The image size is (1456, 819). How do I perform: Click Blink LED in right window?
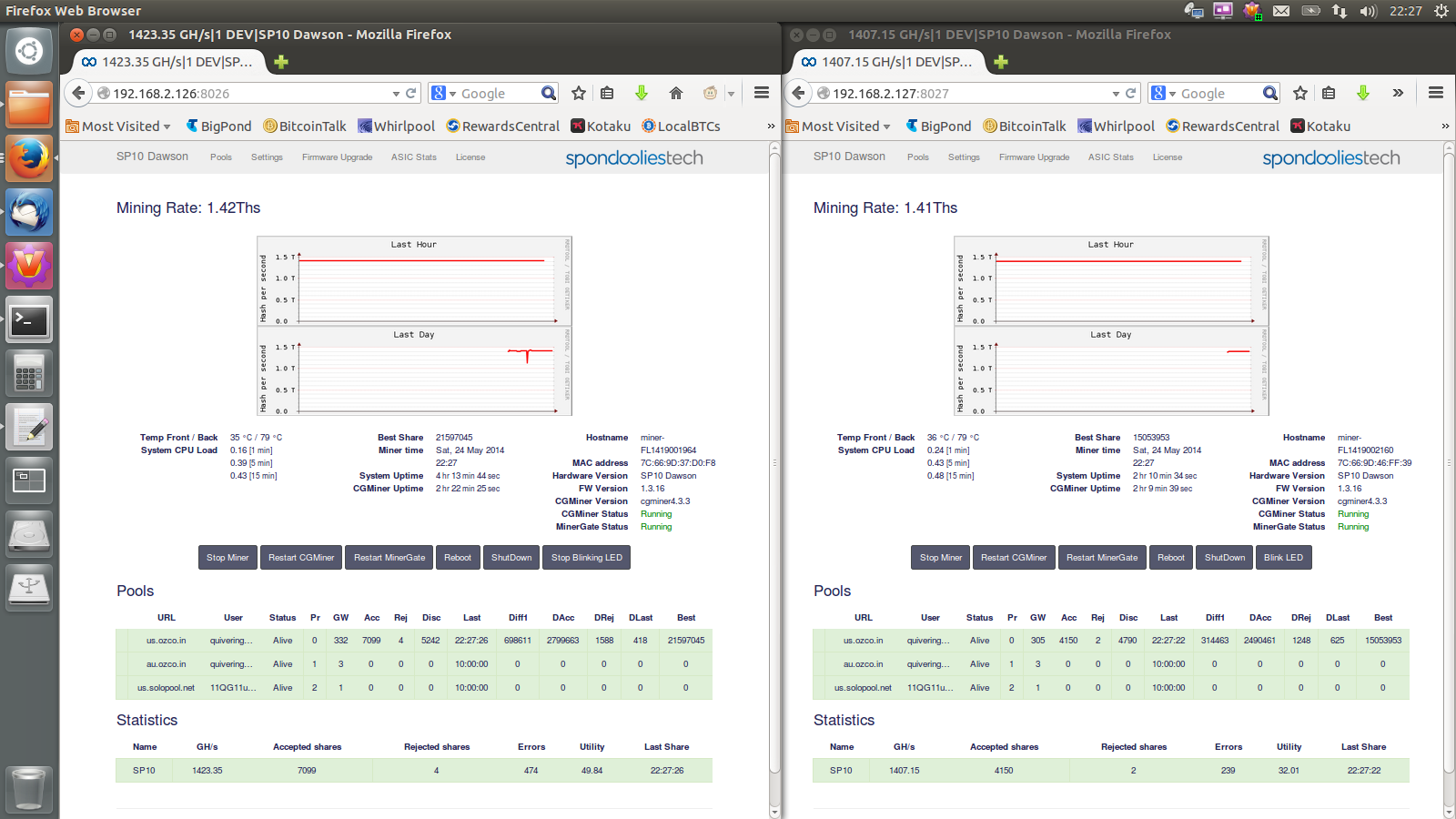(x=1283, y=558)
